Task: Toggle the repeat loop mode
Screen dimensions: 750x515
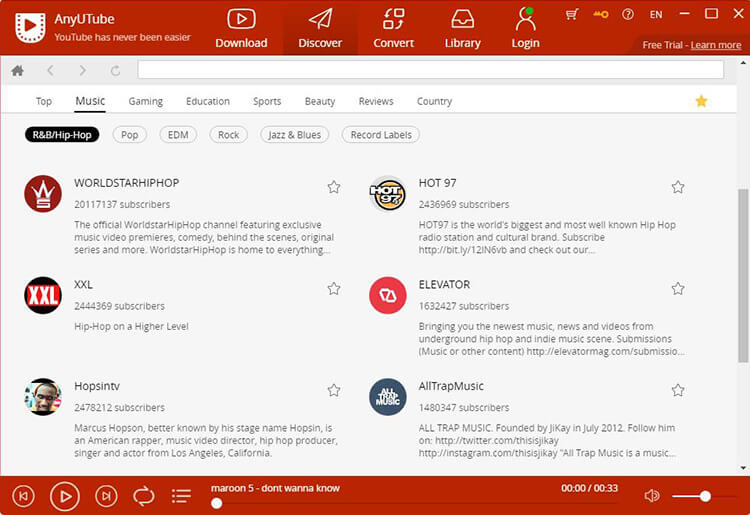Action: click(143, 496)
